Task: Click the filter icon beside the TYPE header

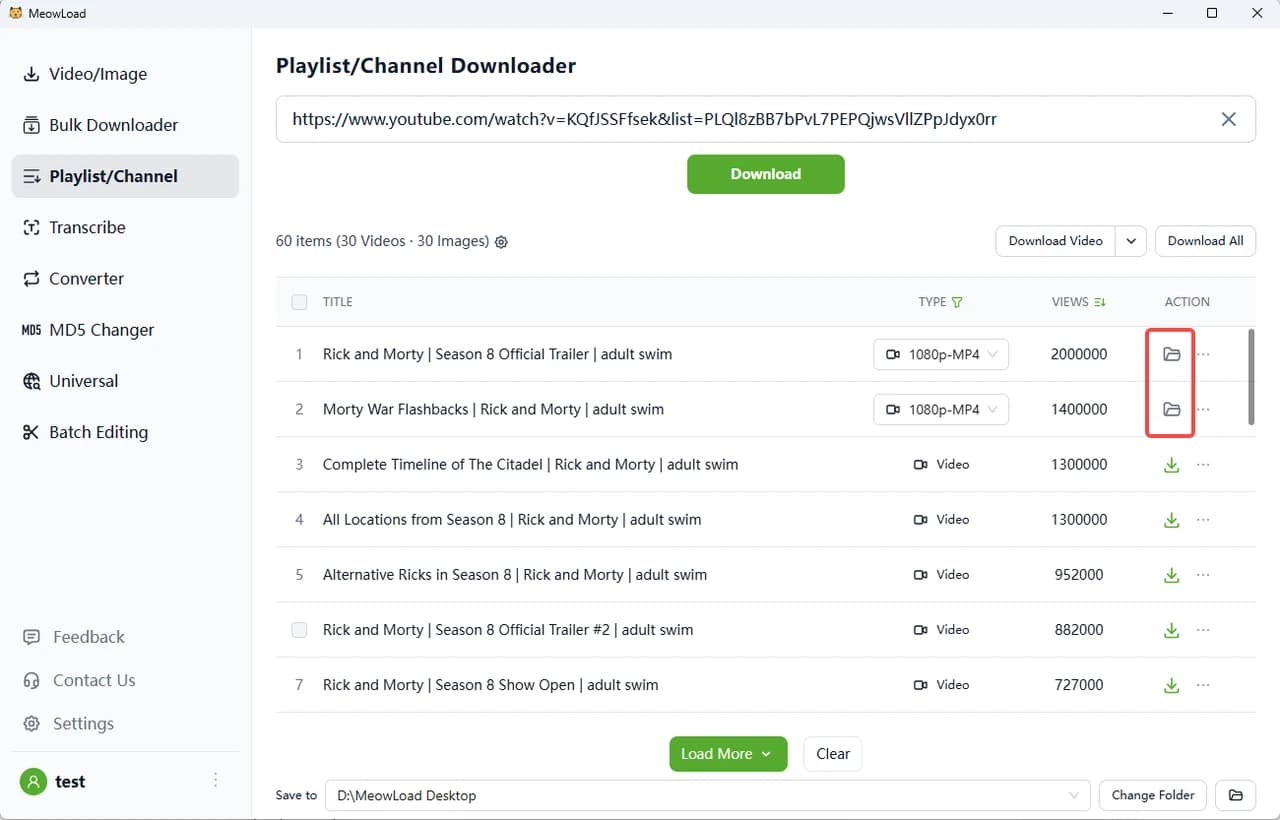Action: [957, 302]
